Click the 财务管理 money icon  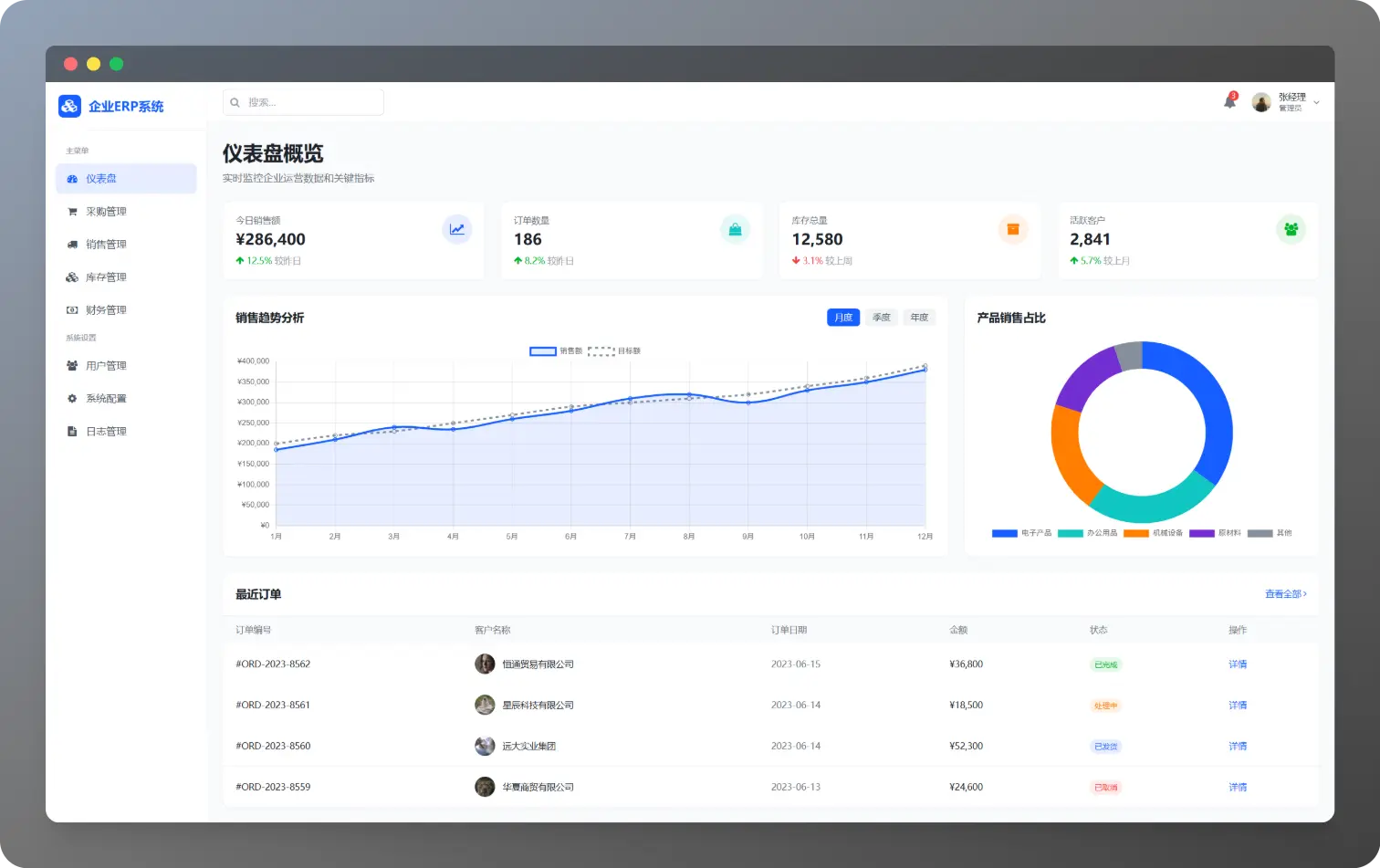[x=73, y=309]
